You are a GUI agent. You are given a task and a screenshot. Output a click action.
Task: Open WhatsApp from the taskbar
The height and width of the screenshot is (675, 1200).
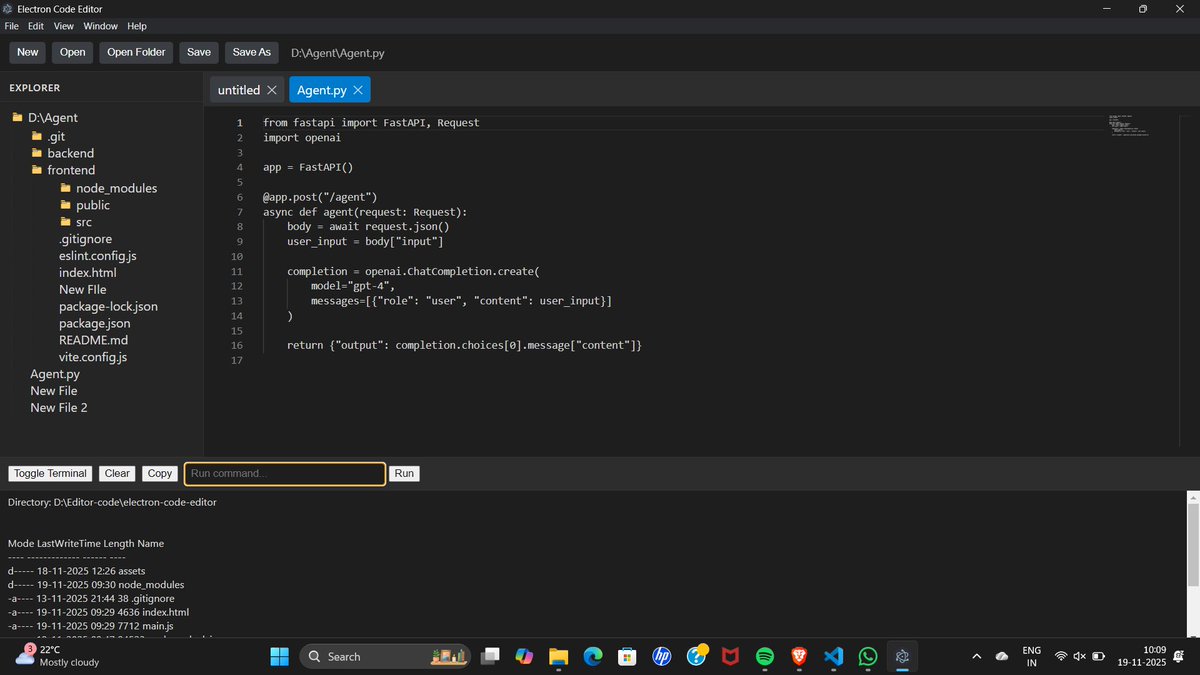[867, 656]
